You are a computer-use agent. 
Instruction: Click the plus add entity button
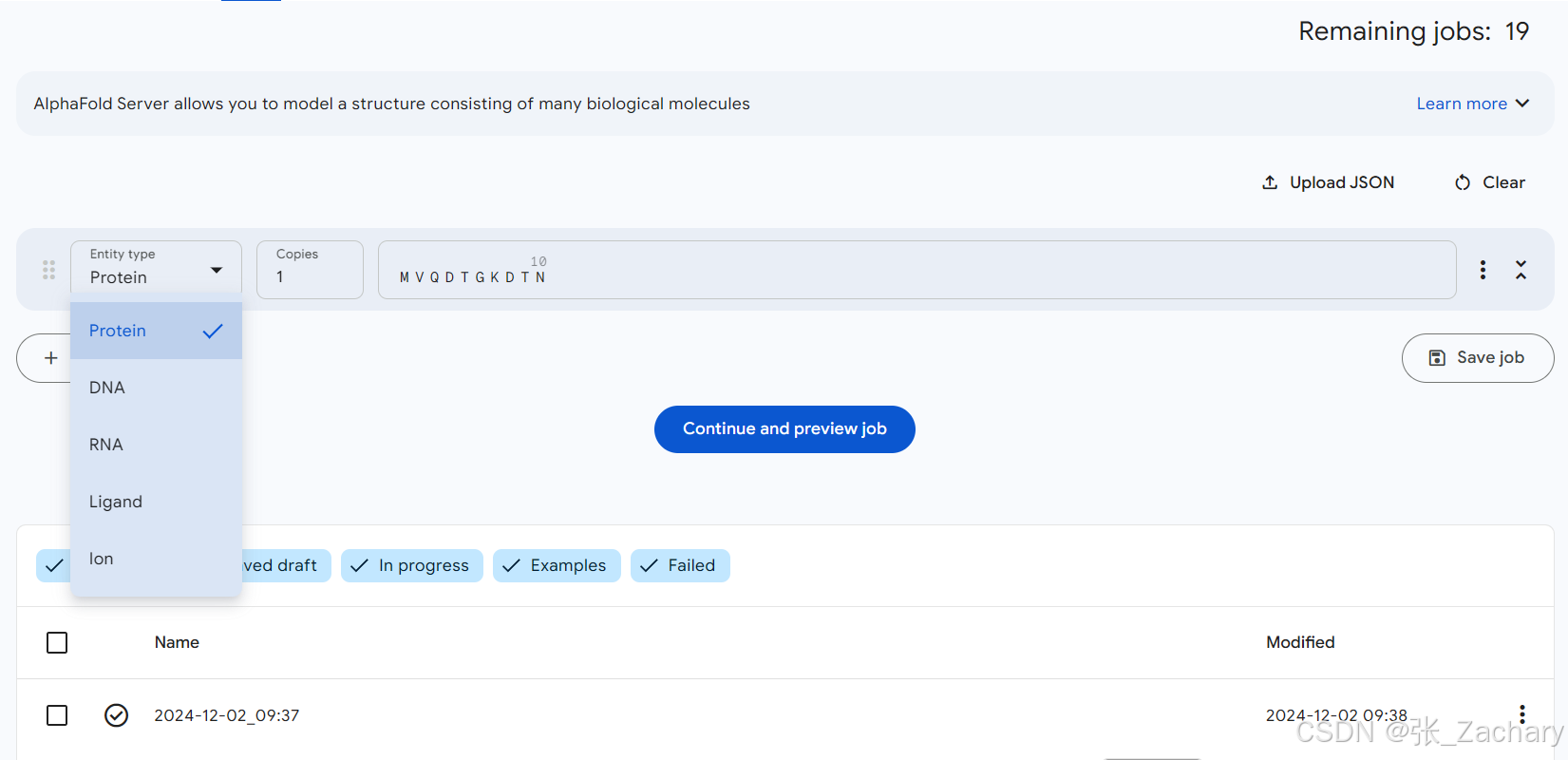[51, 358]
